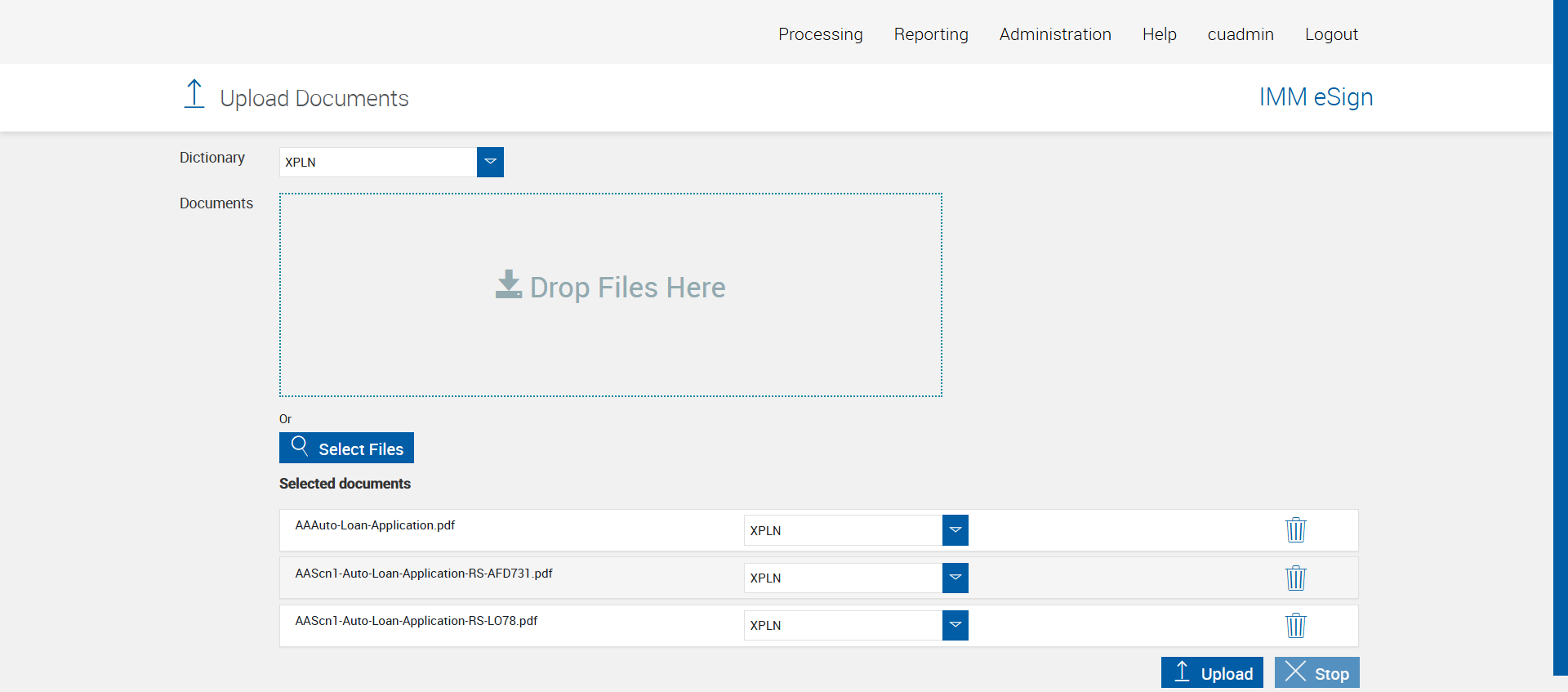Open dictionary dropdown for the RS-LO78 document

[955, 625]
